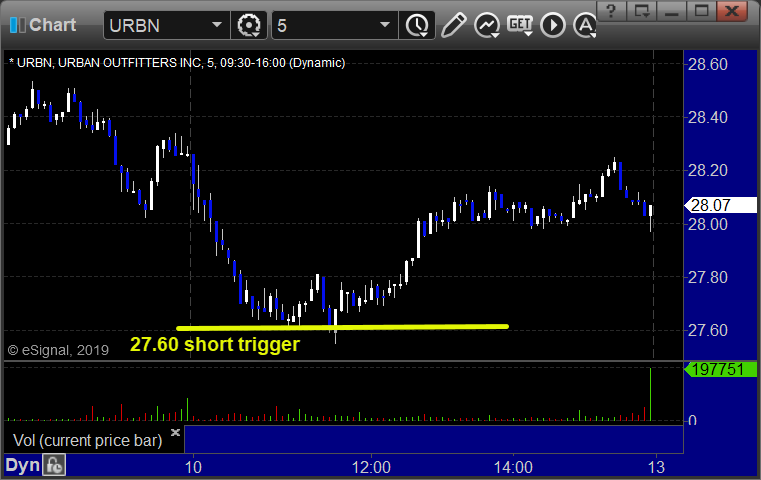The width and height of the screenshot is (761, 480).
Task: Click the alerts A icon
Action: coord(585,25)
